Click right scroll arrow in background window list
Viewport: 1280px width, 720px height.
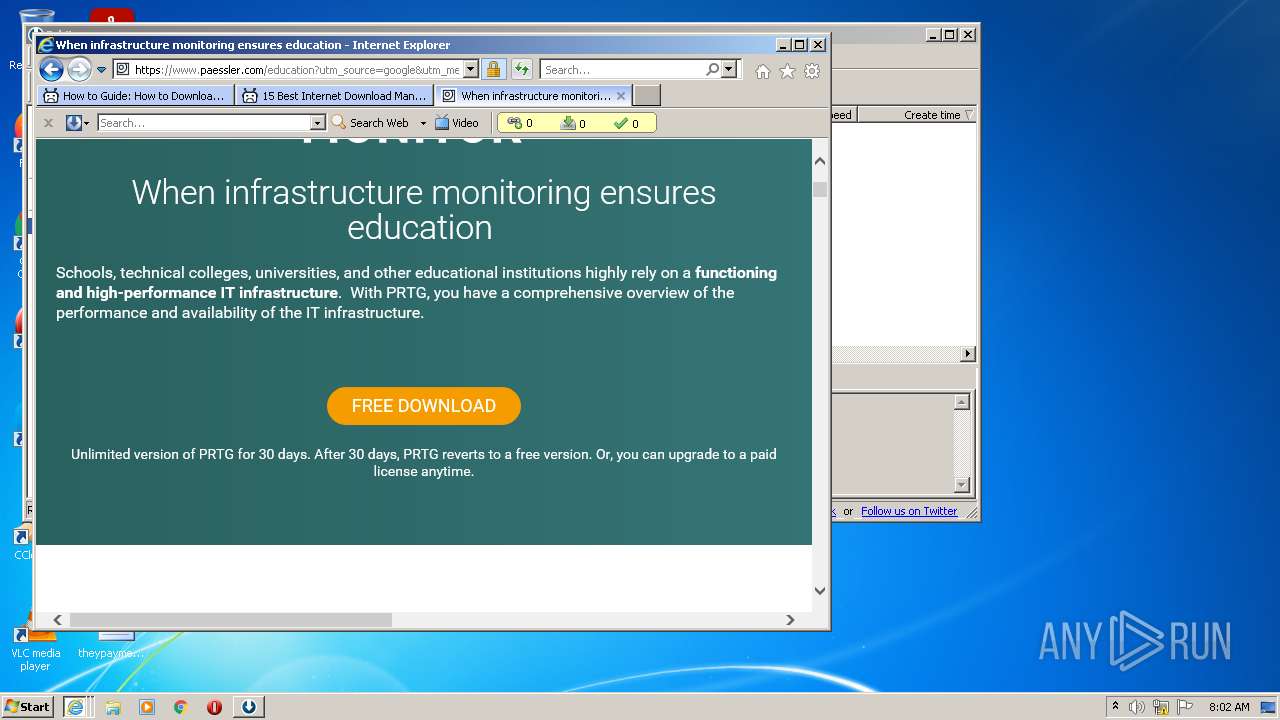click(x=967, y=354)
